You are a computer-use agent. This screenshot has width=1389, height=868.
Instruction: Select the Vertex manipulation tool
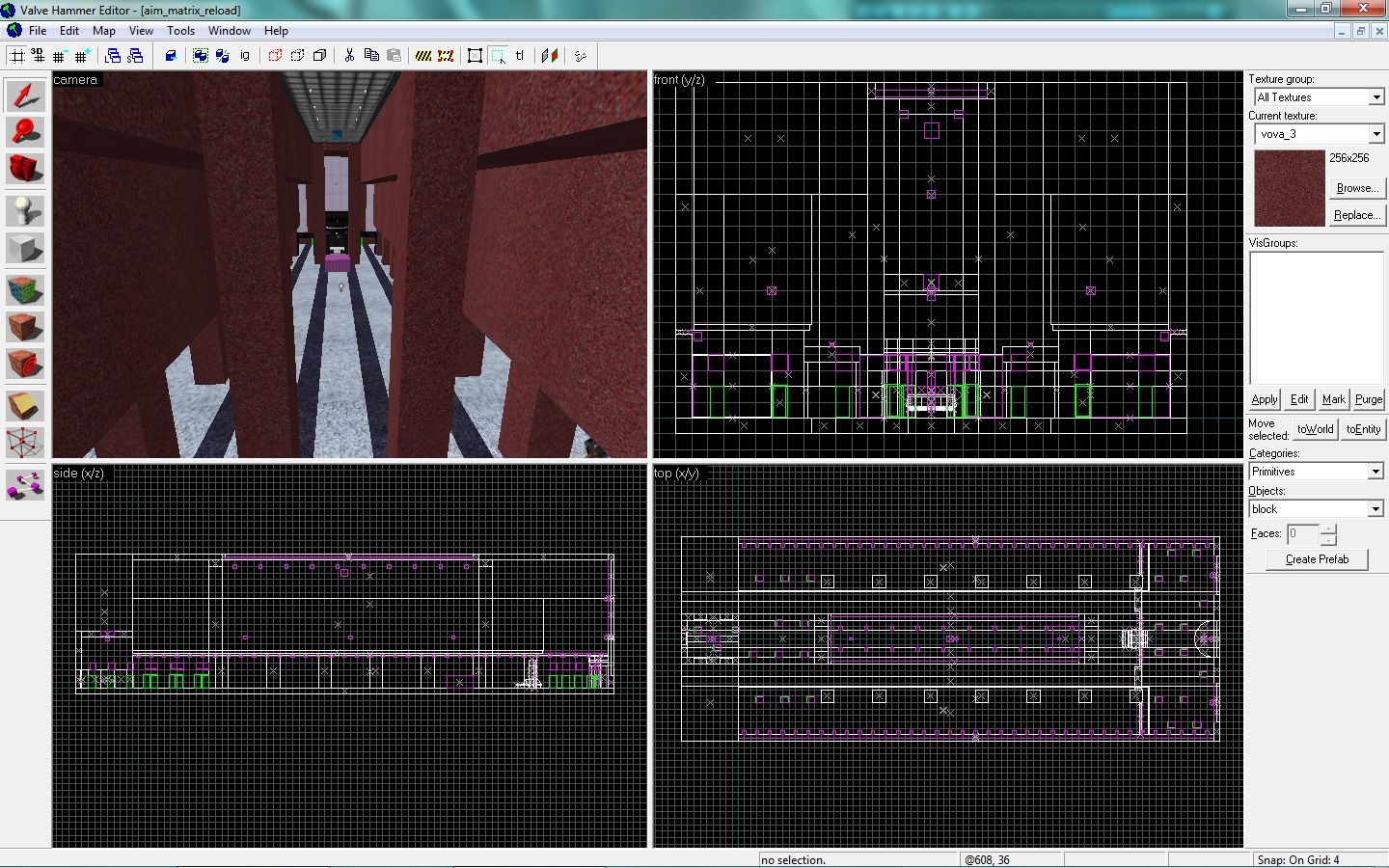point(26,443)
